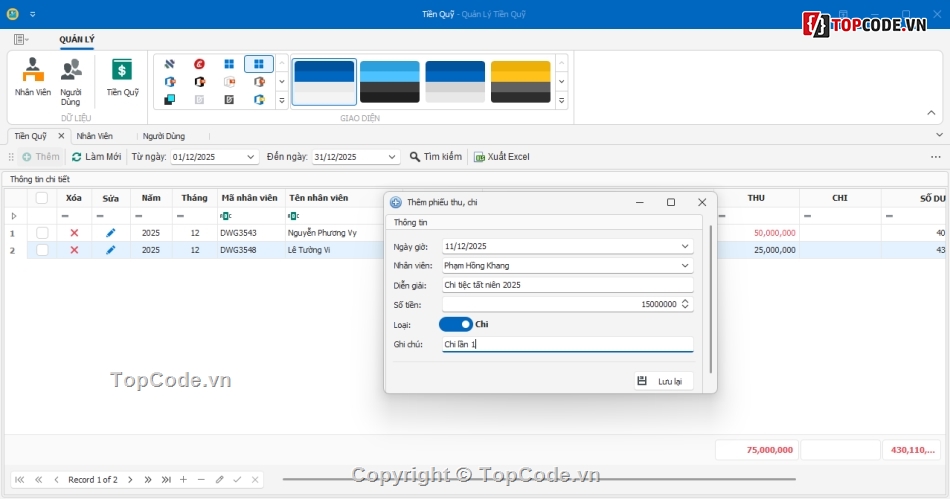The image size is (950, 499).
Task: Check the box for row 1
Action: click(x=42, y=233)
